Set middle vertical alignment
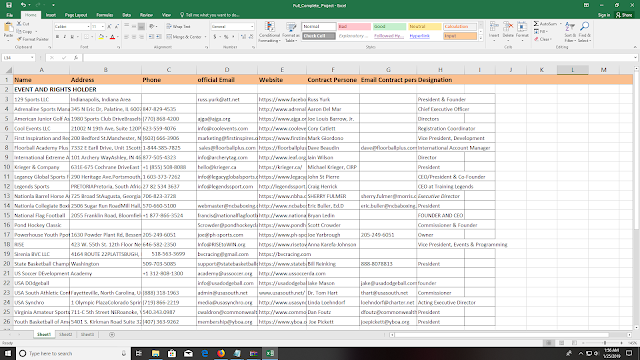Screen dimensions: 640x360 click(134, 27)
